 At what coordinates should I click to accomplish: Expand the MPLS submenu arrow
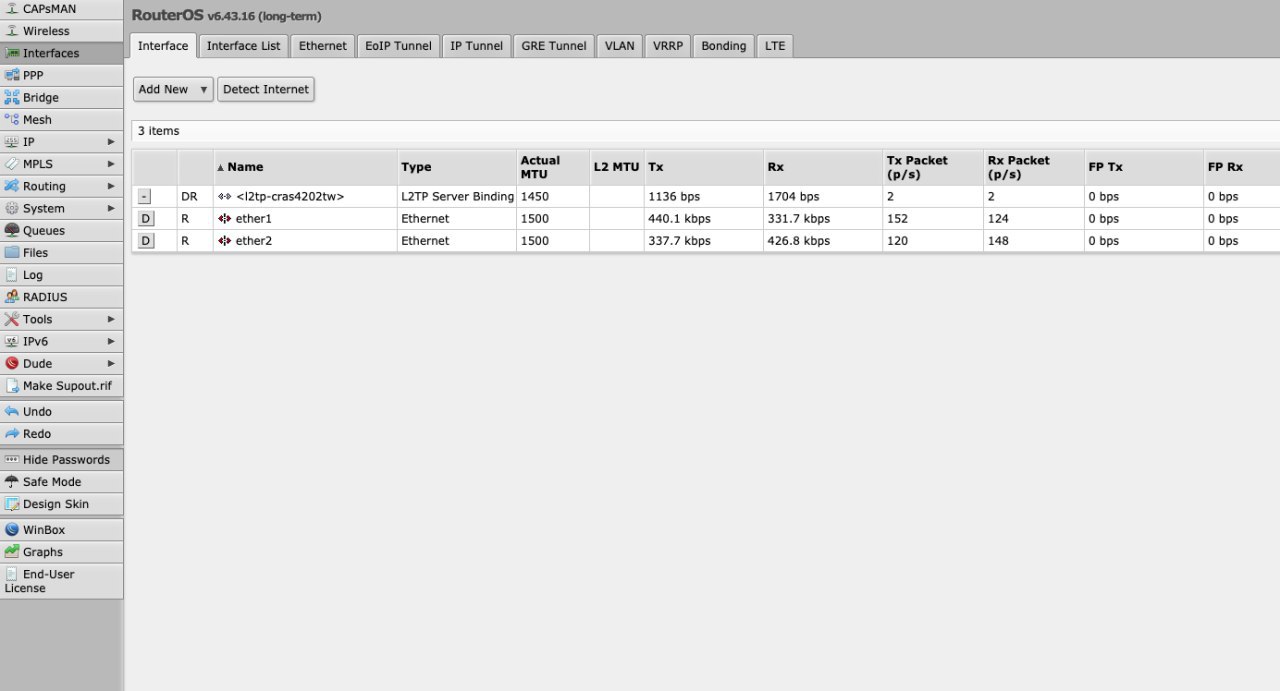[112, 164]
